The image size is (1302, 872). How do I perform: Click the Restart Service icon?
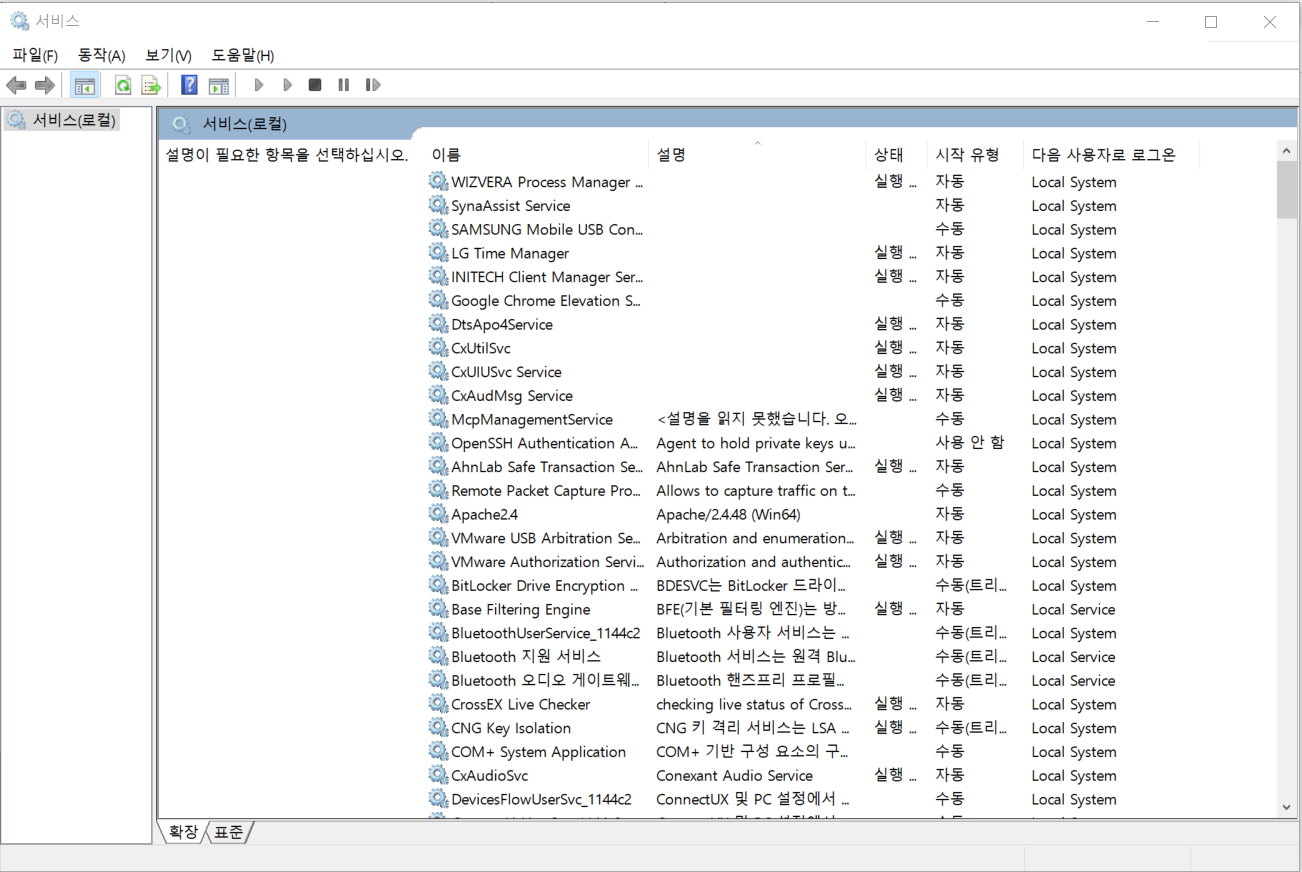pyautogui.click(x=372, y=85)
